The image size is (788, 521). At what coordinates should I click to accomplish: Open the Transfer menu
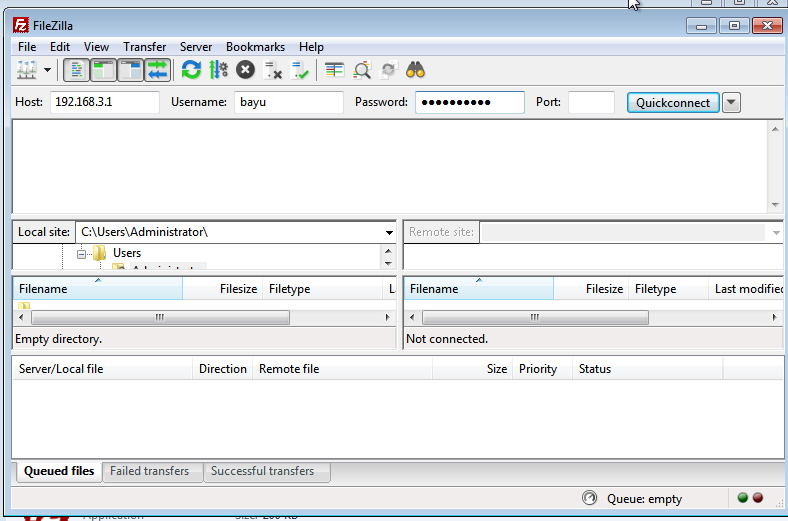144,47
